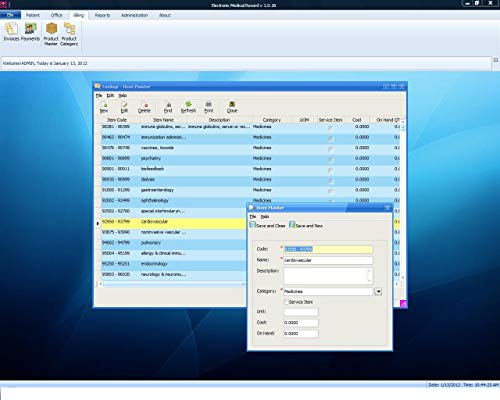
Task: Click horizontal scrollbar of item list
Action: point(173,284)
